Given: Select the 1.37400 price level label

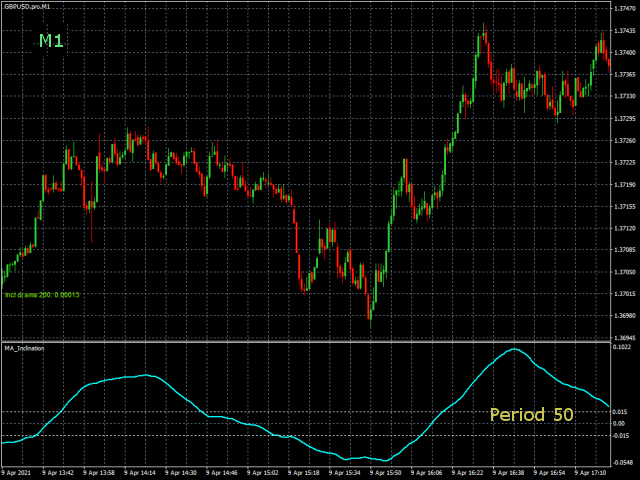Looking at the screenshot, I should [x=624, y=53].
